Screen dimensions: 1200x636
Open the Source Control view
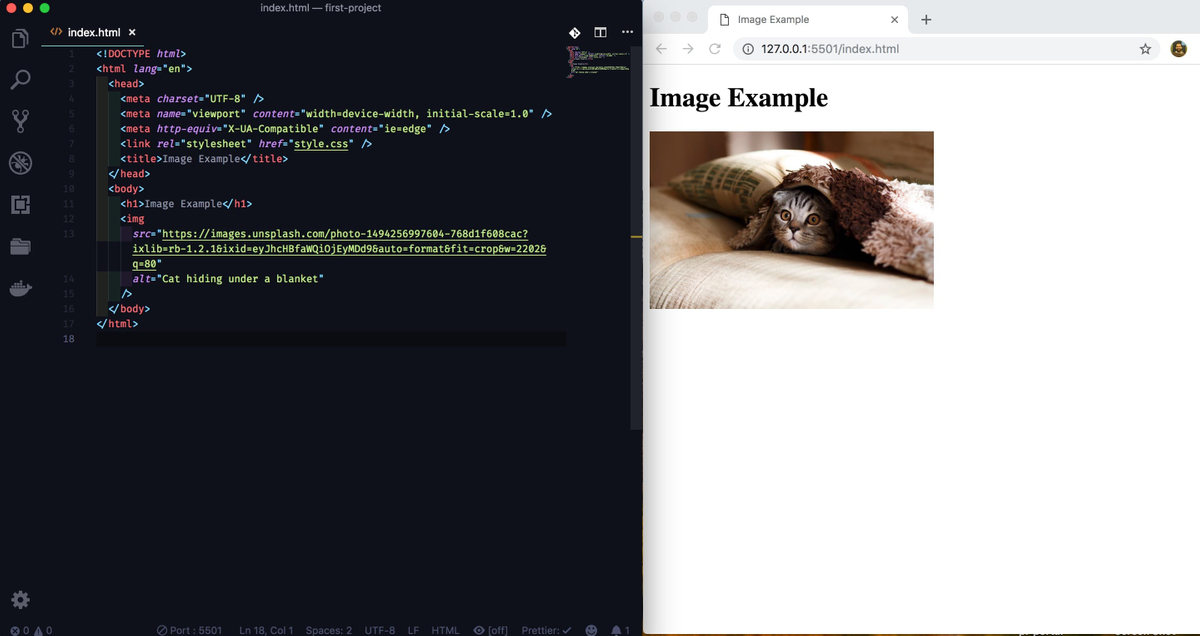[21, 121]
